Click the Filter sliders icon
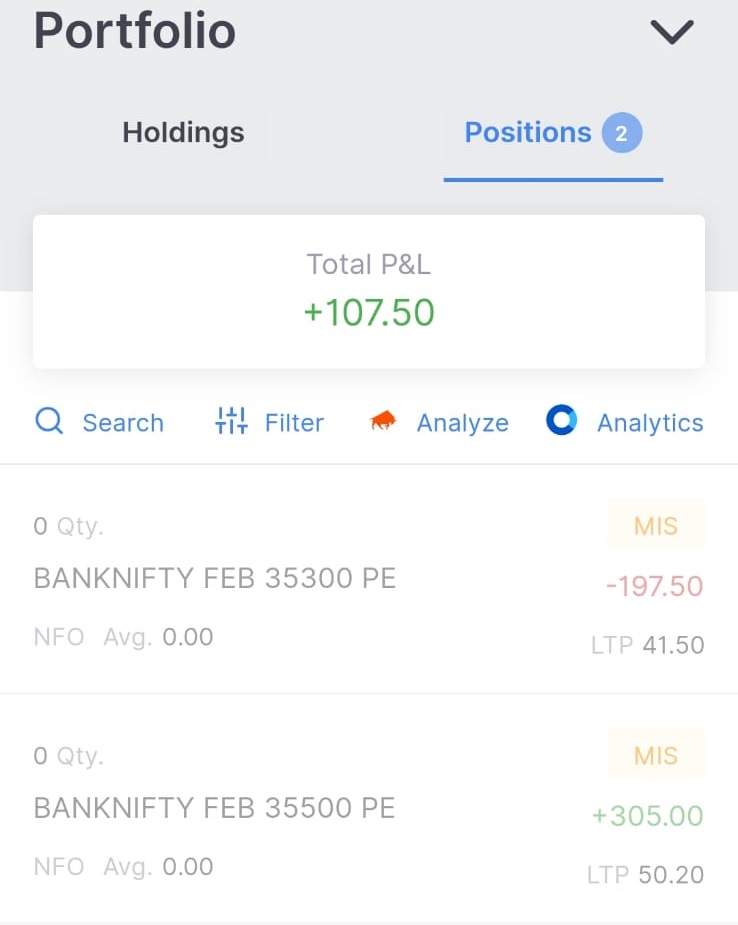The image size is (738, 925). point(231,422)
